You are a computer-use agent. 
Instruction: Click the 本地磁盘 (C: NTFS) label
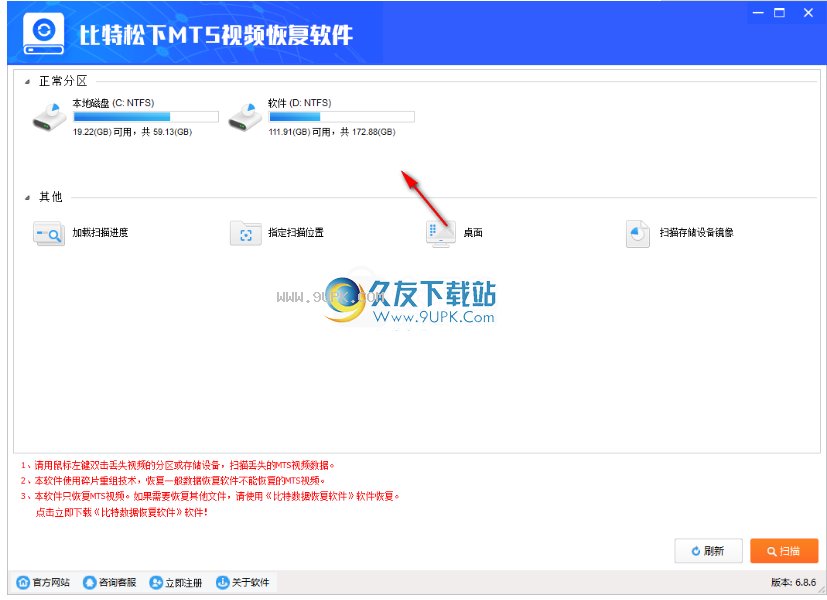click(x=113, y=103)
